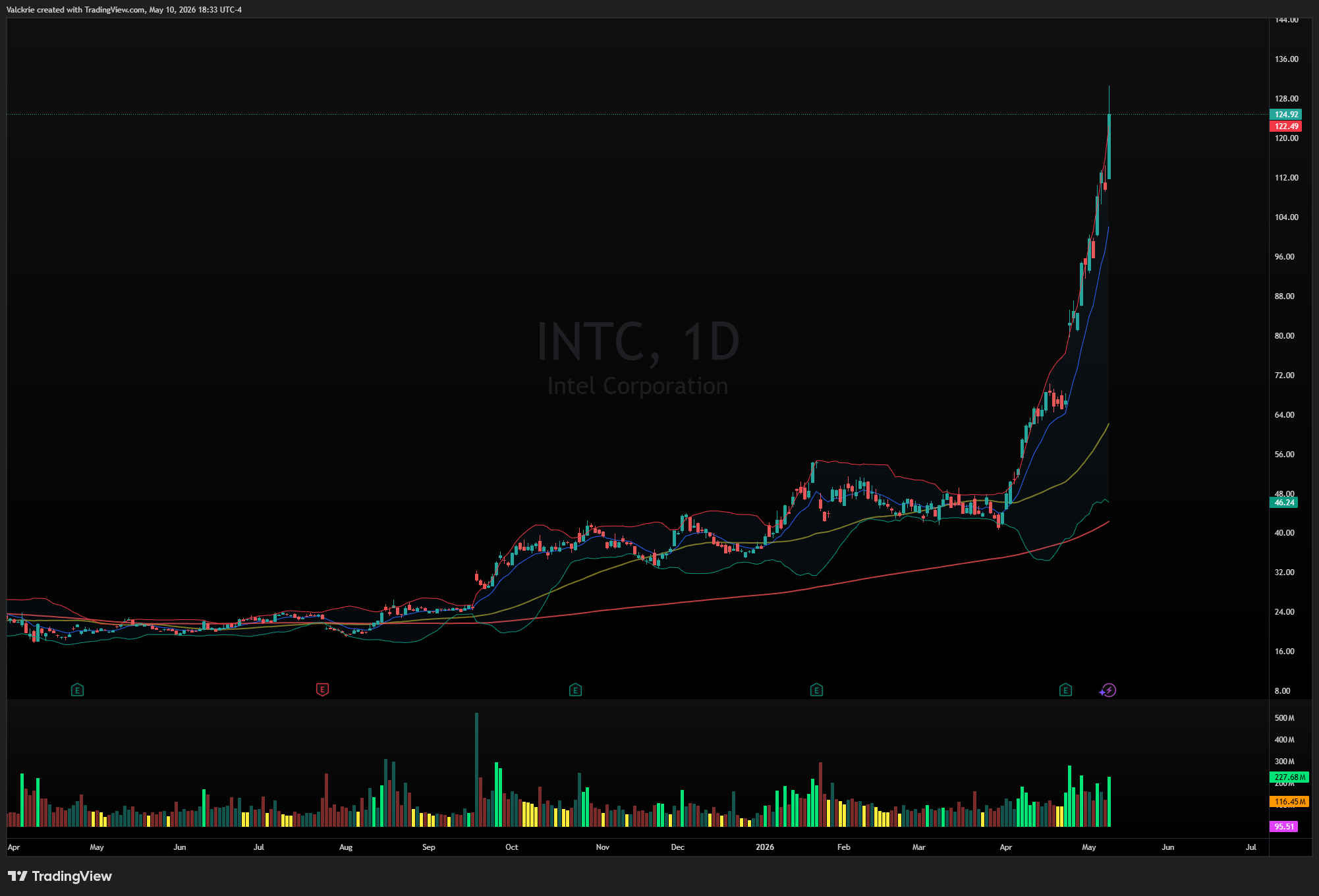Viewport: 1319px width, 896px height.
Task: Open the earnings marker before Feb
Action: [x=816, y=690]
